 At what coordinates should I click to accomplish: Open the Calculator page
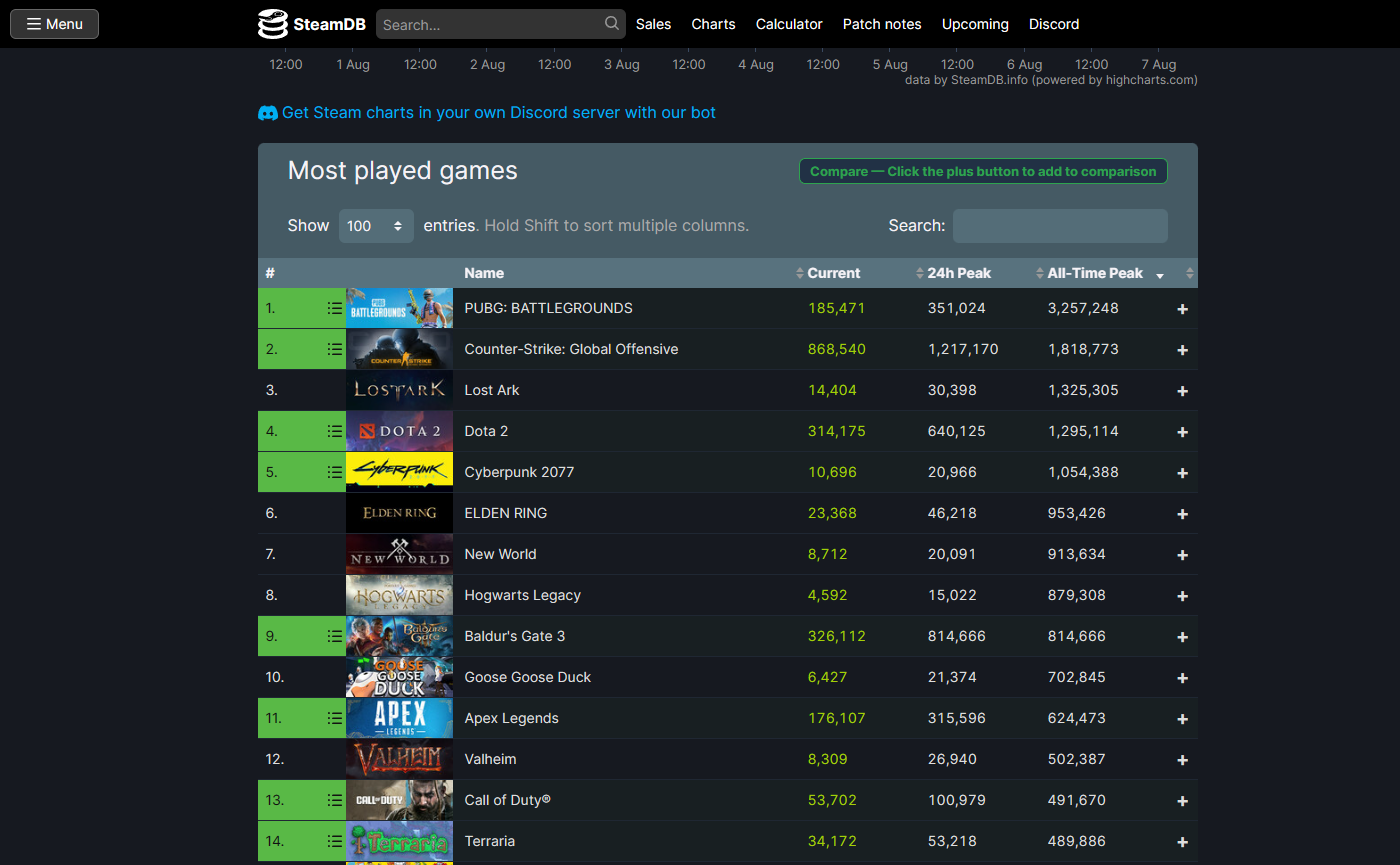(x=789, y=24)
